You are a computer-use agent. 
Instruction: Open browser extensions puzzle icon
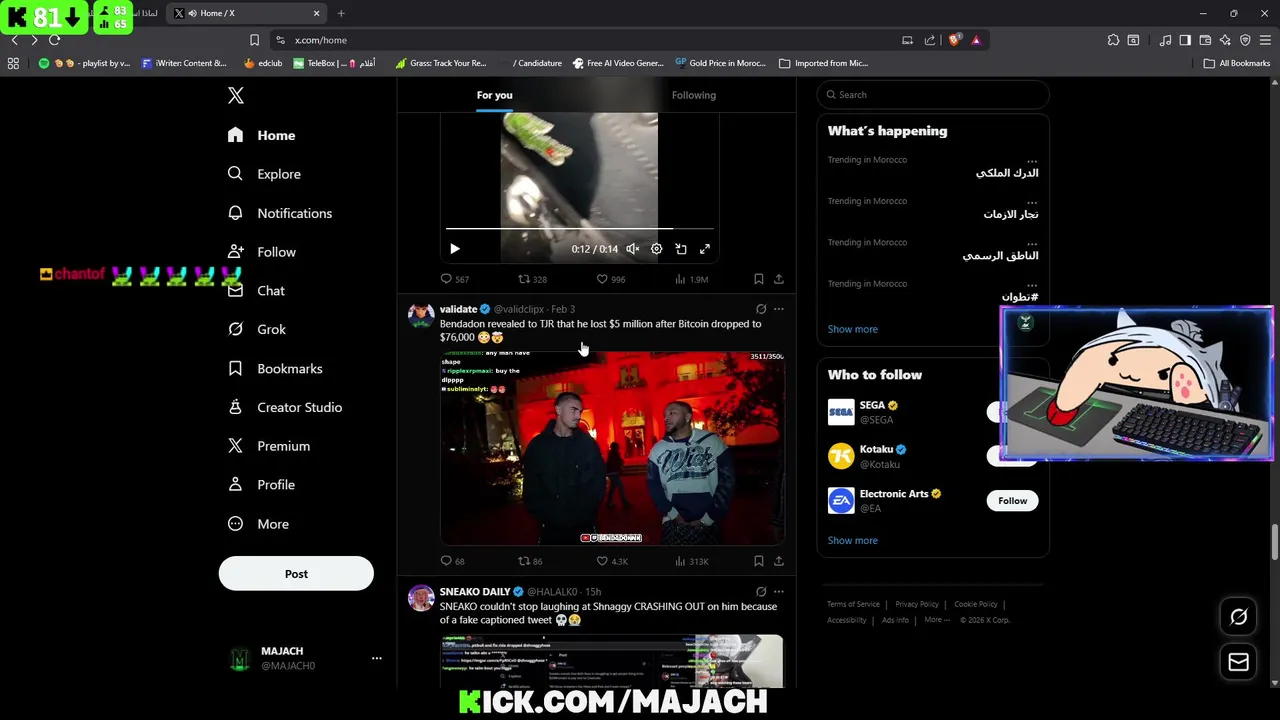coord(1113,40)
